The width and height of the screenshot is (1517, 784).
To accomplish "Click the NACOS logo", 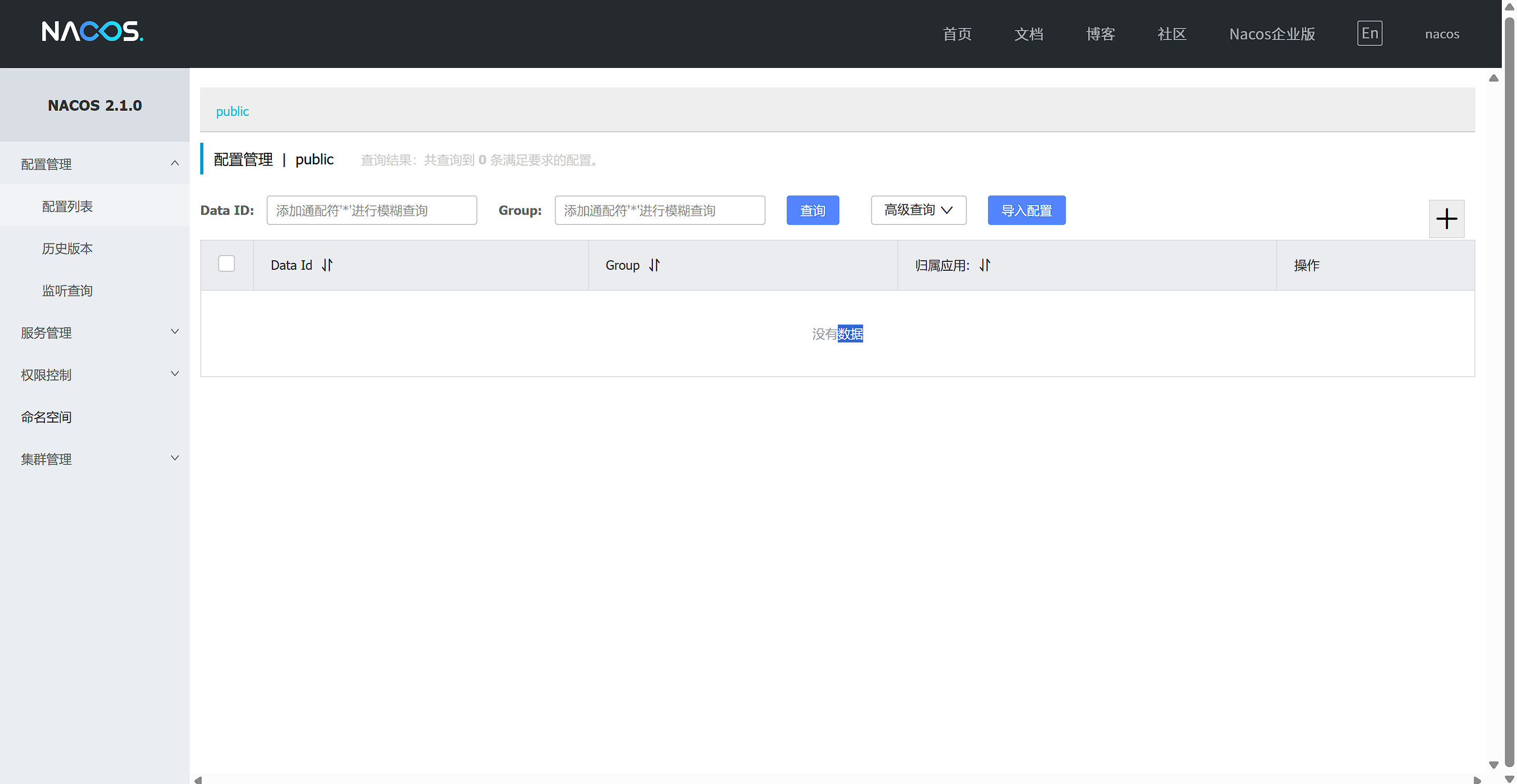I will click(x=92, y=32).
